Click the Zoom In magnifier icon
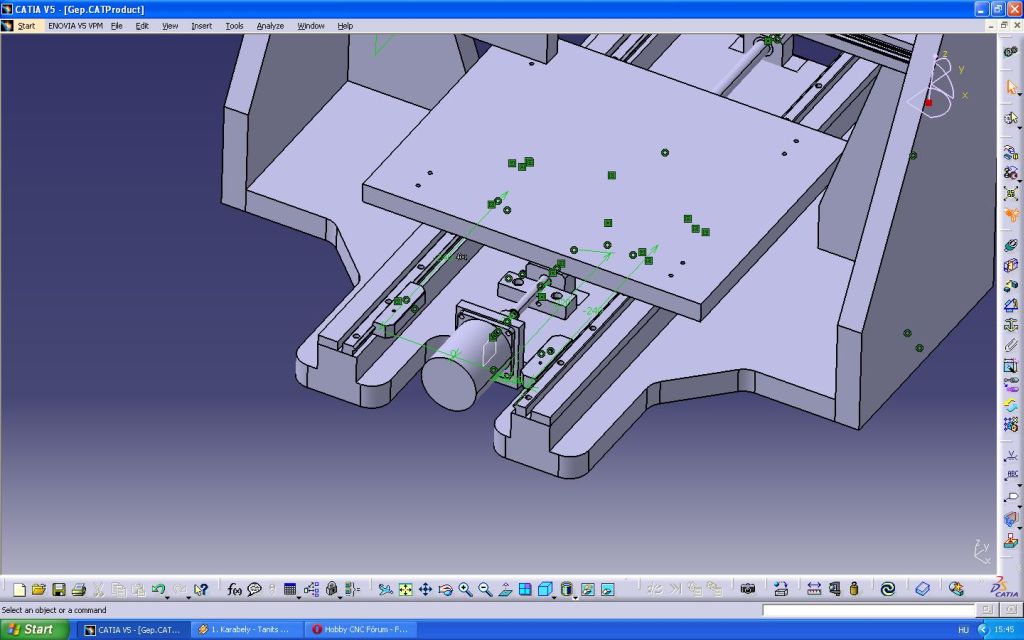 tap(465, 590)
